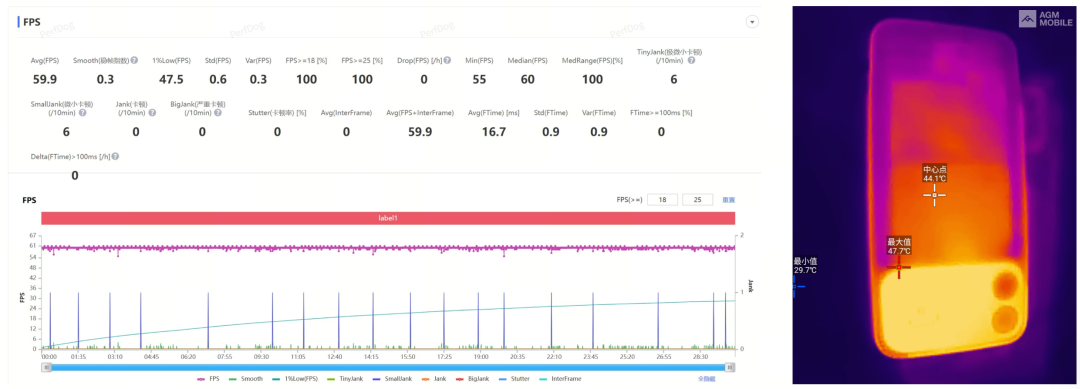
Task: Click the Avg(FPS+InterFrame) label
Action: [419, 112]
